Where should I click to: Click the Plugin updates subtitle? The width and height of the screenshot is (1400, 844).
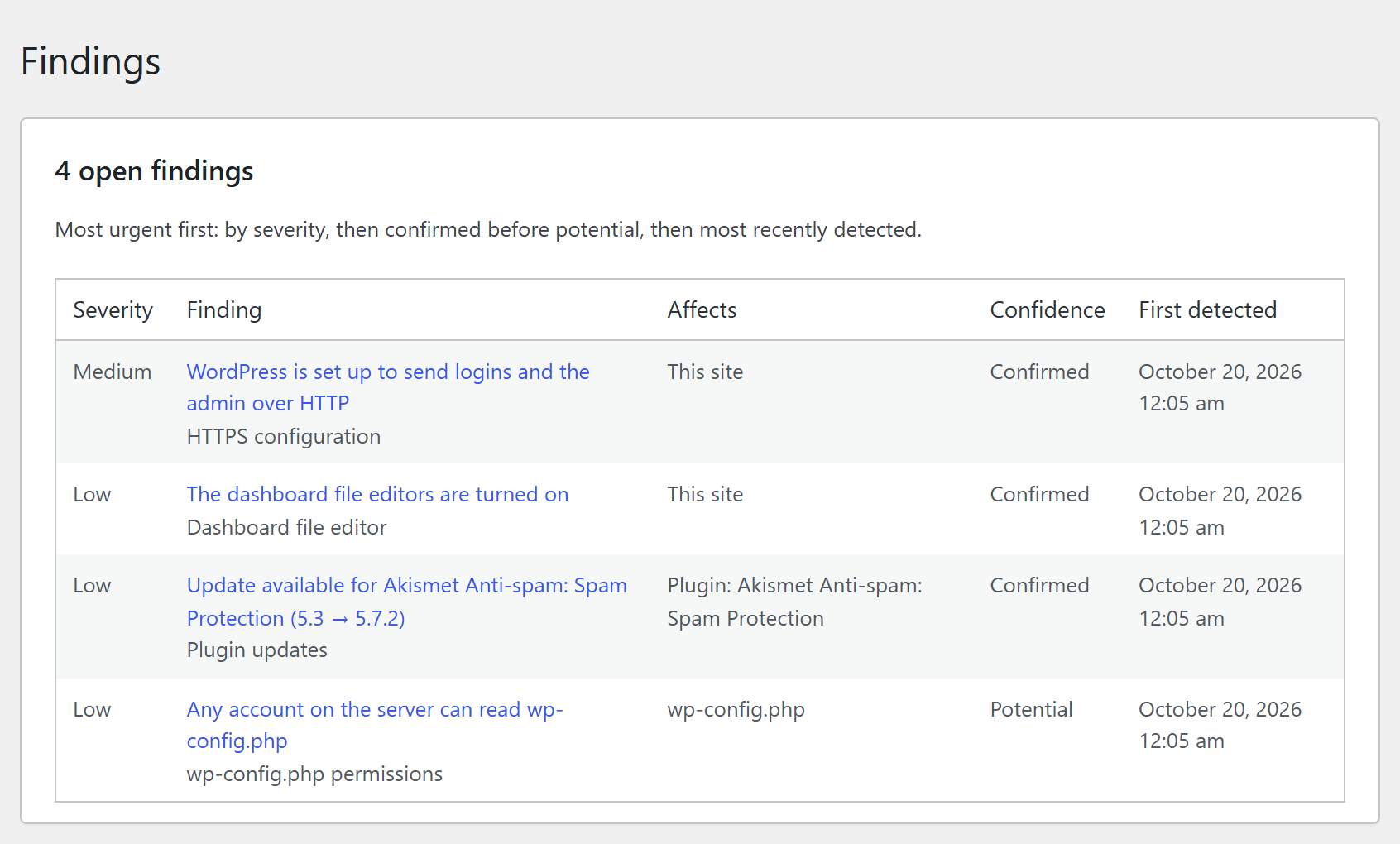click(x=257, y=650)
